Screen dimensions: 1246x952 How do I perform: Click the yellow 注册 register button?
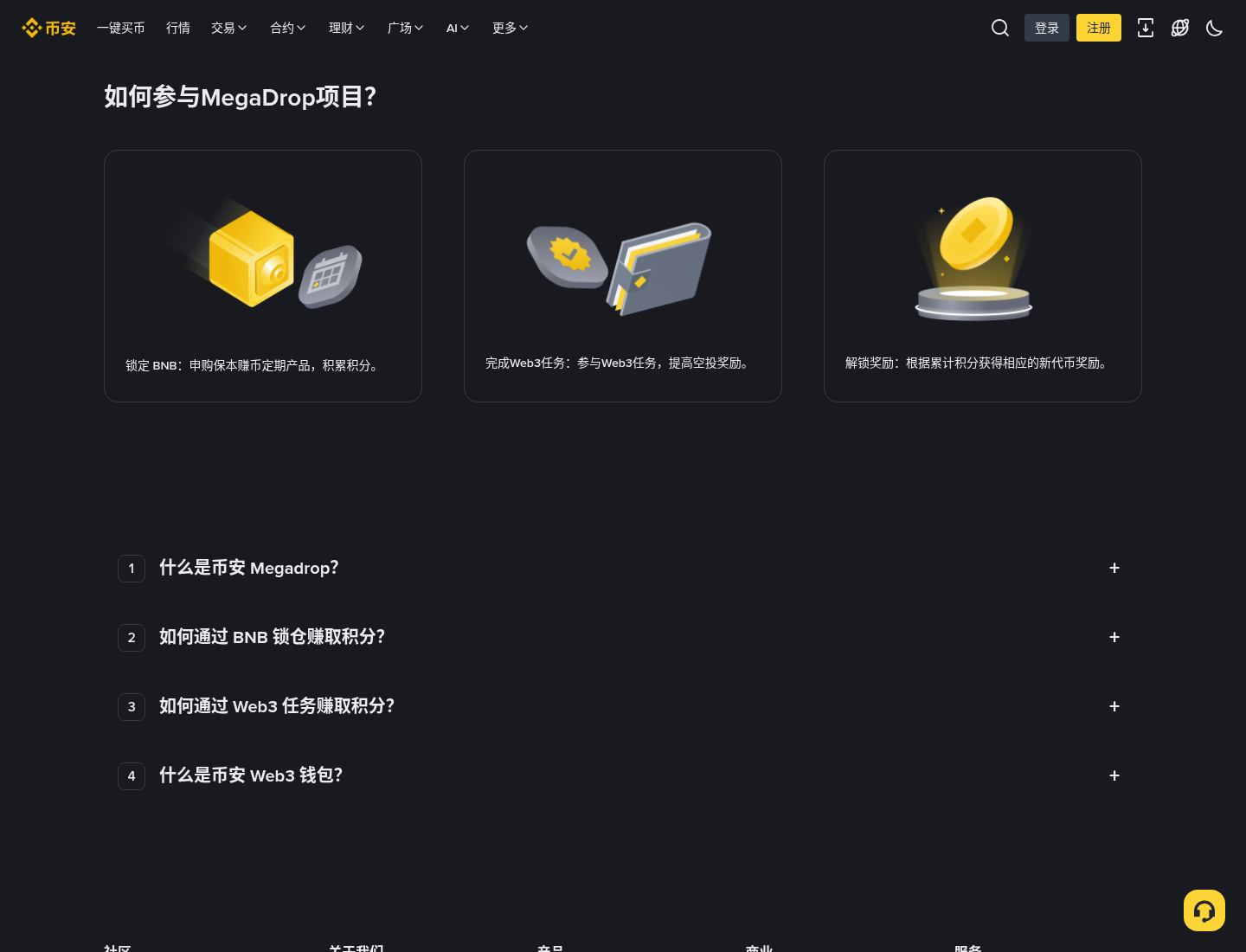click(1099, 28)
